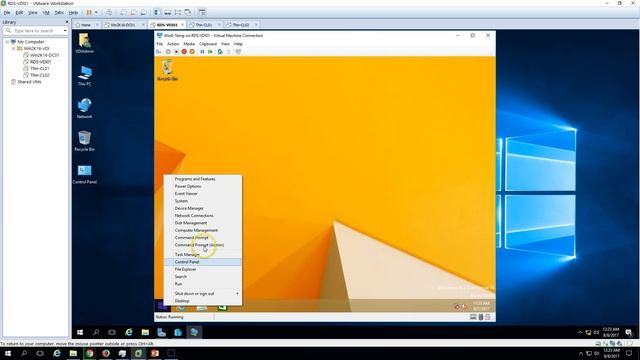Select Shared VMs in the Library tree

coord(26,82)
